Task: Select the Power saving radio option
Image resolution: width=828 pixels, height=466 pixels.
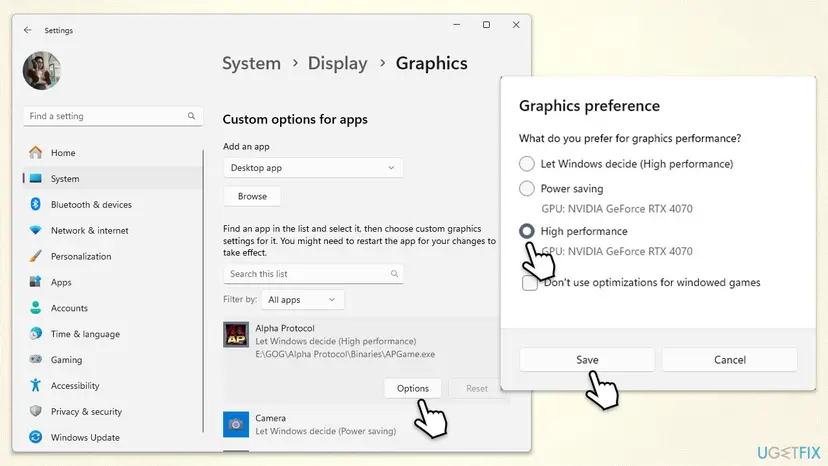Action: (x=526, y=188)
